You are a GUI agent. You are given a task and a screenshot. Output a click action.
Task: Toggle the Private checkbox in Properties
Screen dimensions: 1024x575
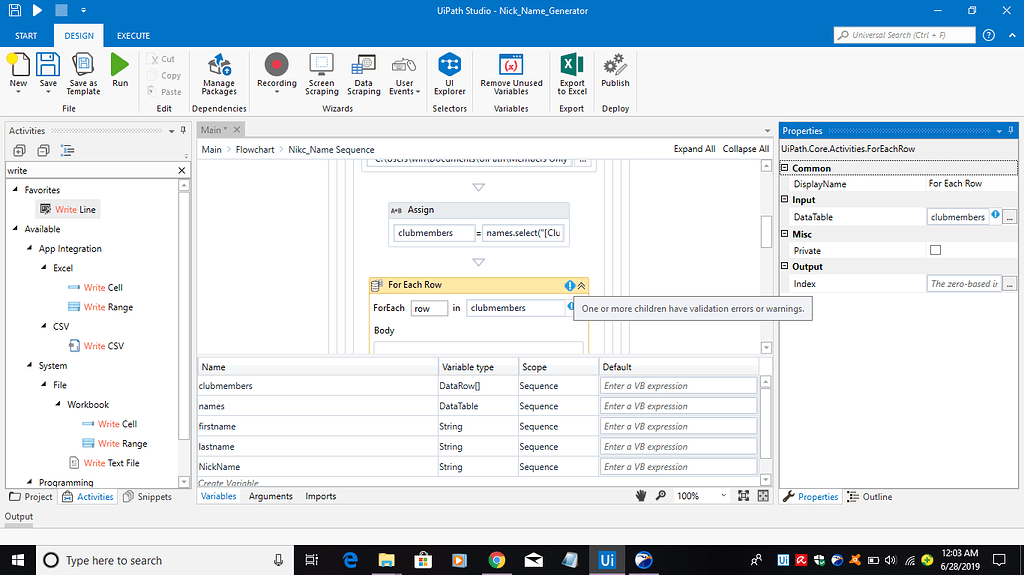tap(935, 250)
